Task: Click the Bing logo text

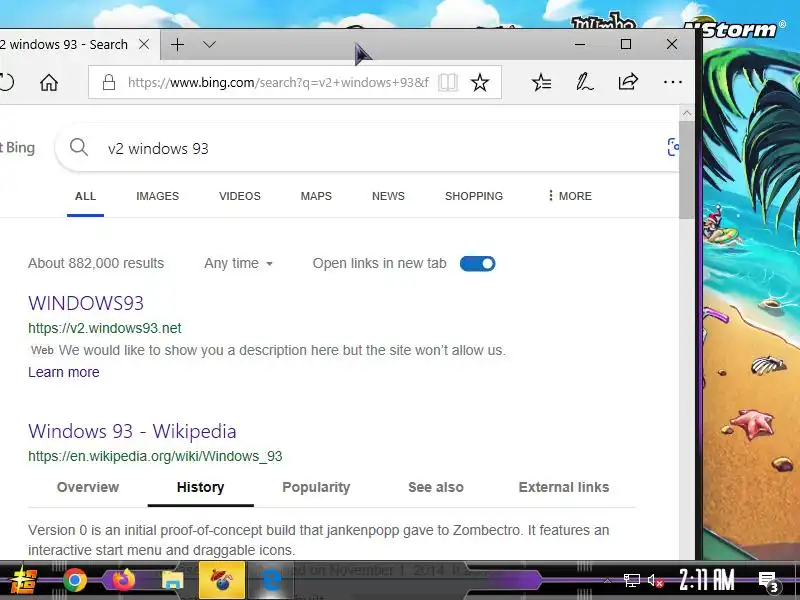Action: coord(18,148)
